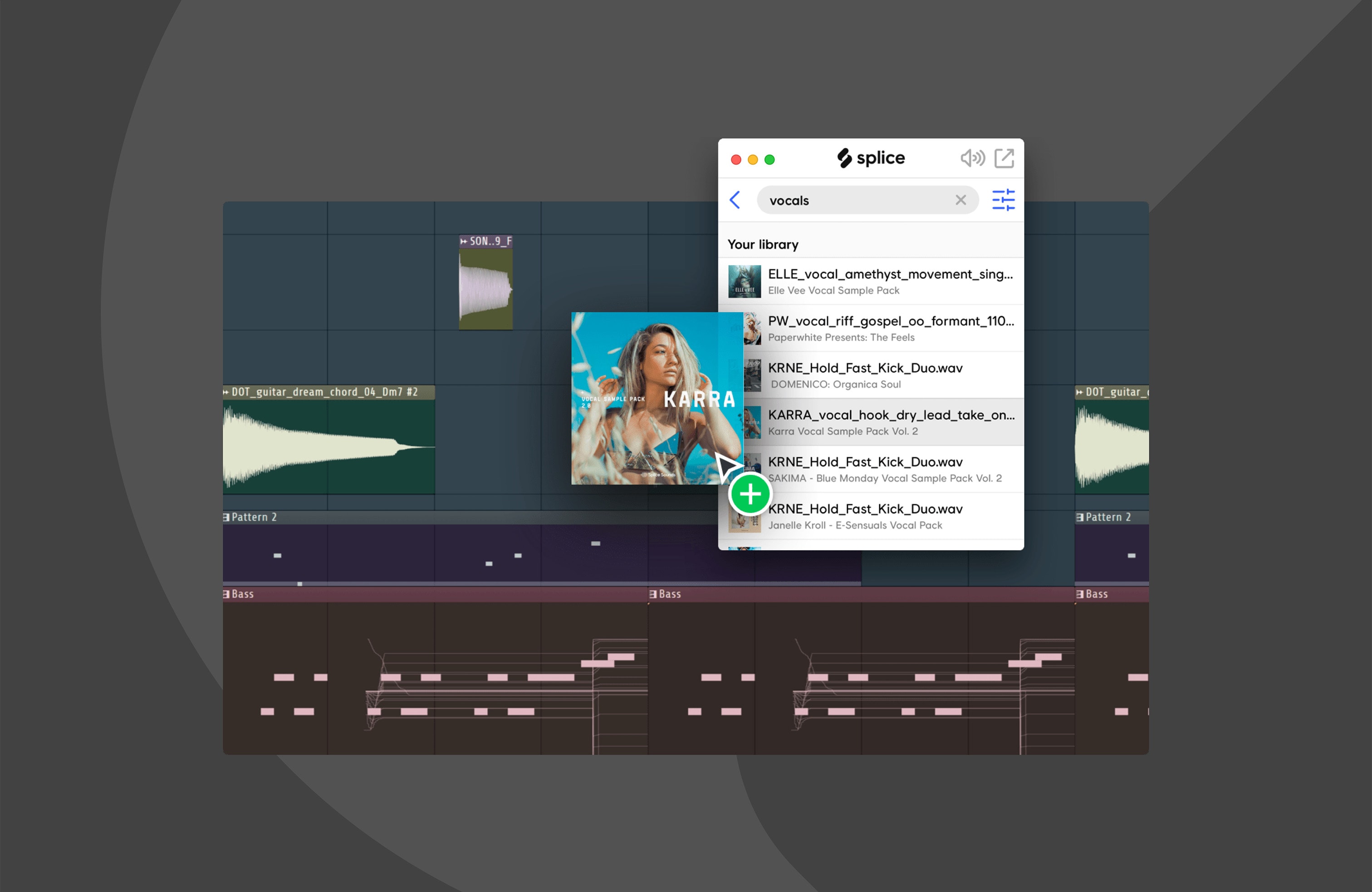Click the green plus add badge
1372x892 pixels.
click(x=750, y=494)
